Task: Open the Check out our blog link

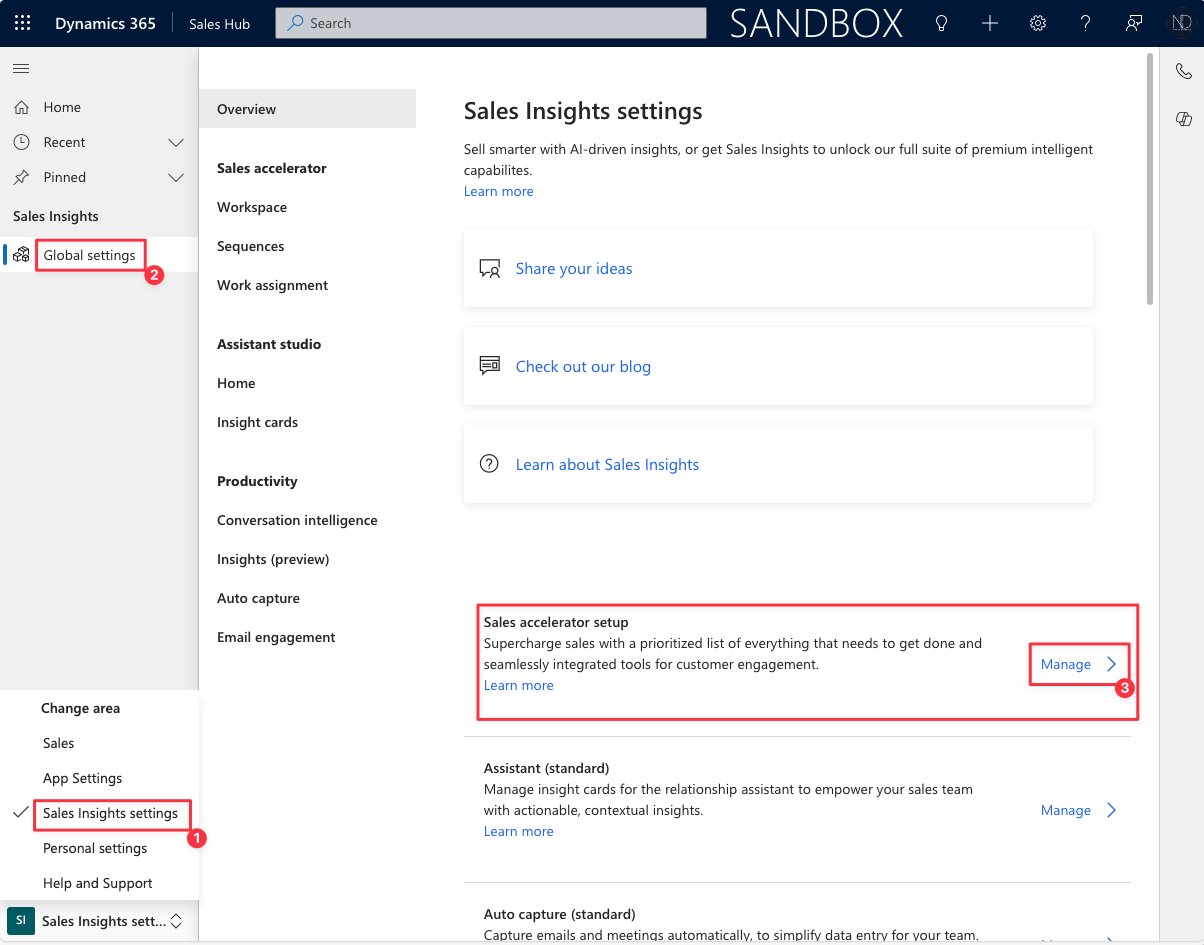Action: (583, 367)
